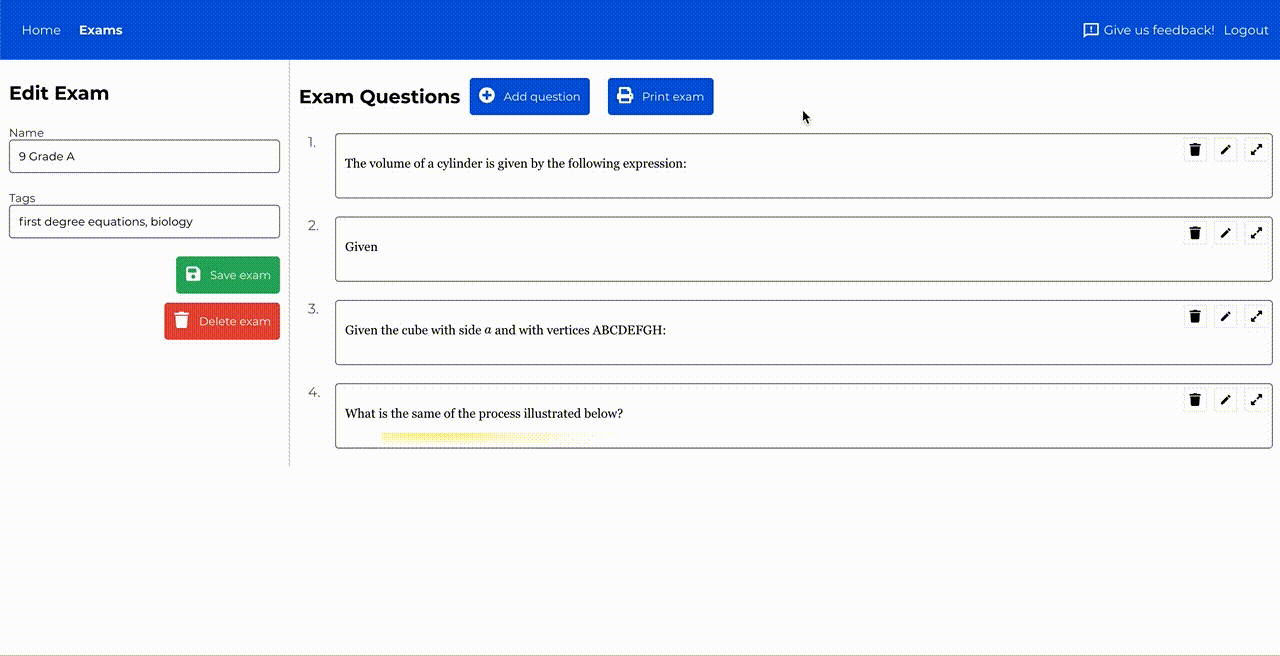Edit question 2 with pencil icon
This screenshot has height=656, width=1280.
pyautogui.click(x=1226, y=233)
